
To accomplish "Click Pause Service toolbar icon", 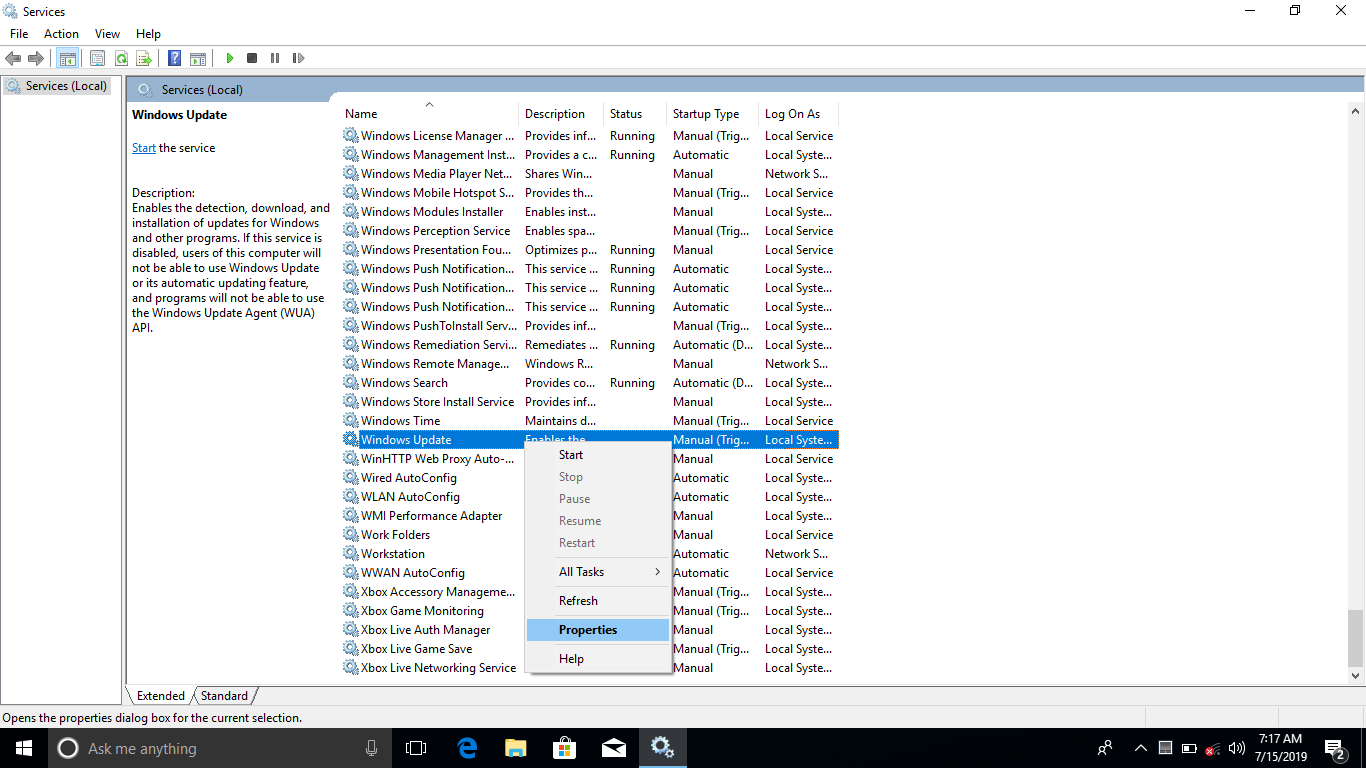I will (275, 58).
